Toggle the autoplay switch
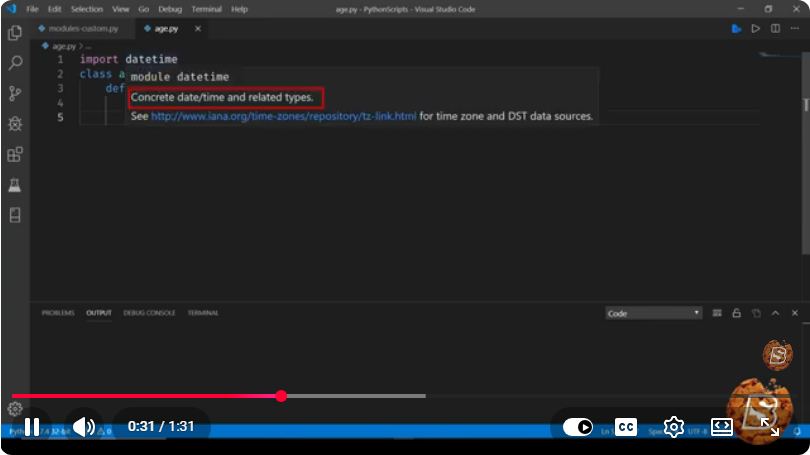Image resolution: width=810 pixels, height=455 pixels. click(x=578, y=427)
